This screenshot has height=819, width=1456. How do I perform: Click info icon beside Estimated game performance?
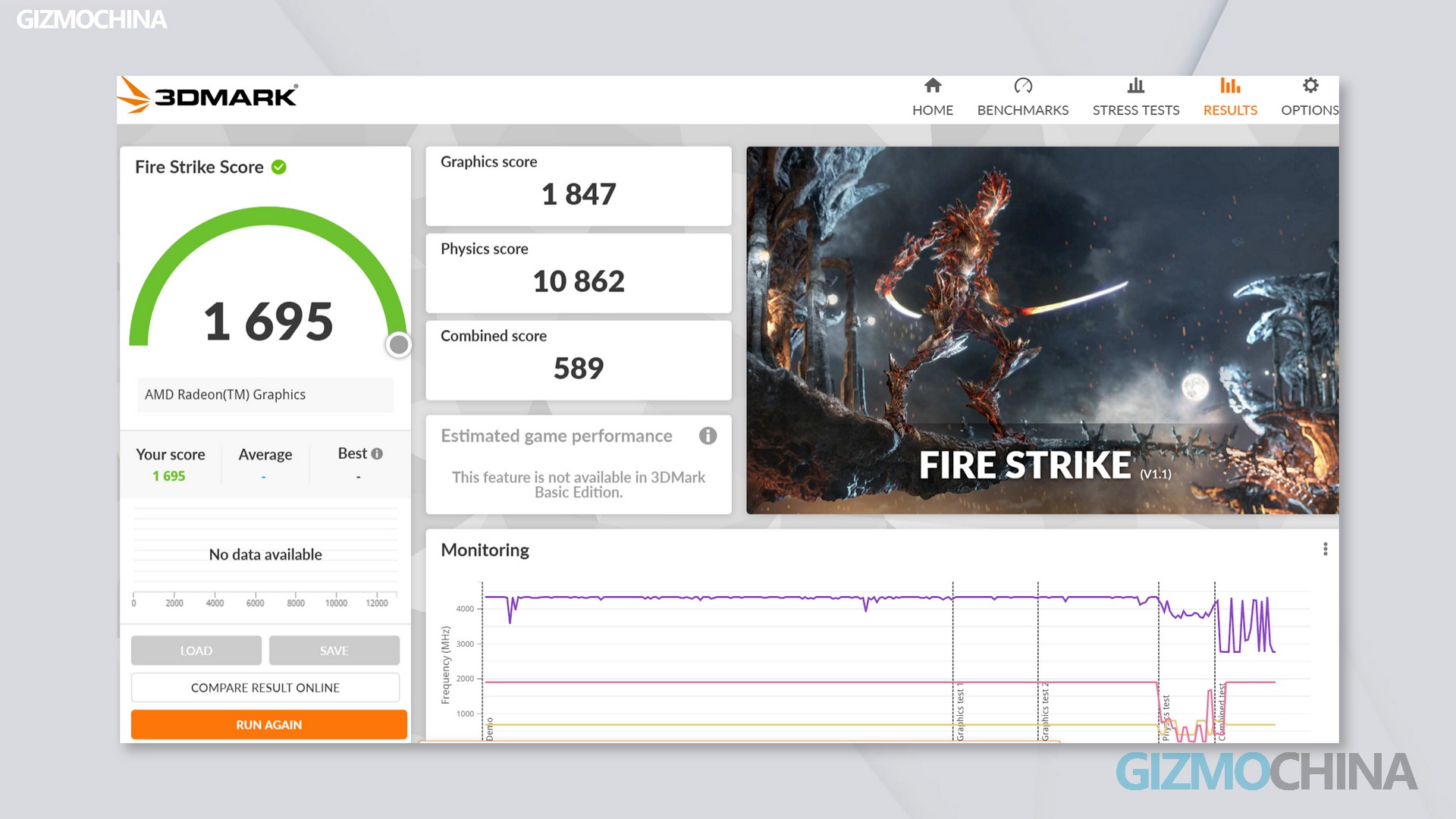click(707, 436)
